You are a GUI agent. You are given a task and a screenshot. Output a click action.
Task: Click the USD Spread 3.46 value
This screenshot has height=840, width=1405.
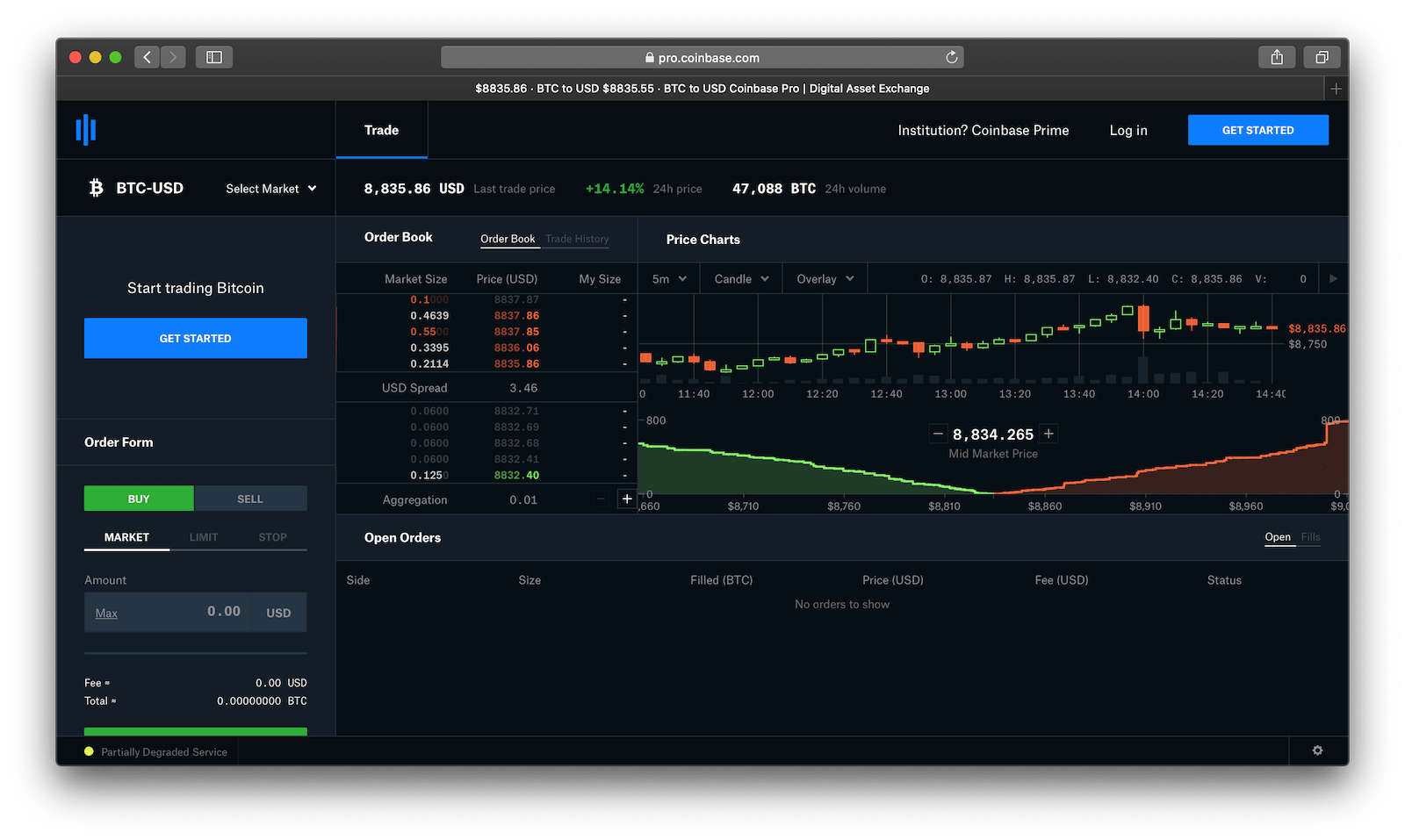(x=523, y=388)
